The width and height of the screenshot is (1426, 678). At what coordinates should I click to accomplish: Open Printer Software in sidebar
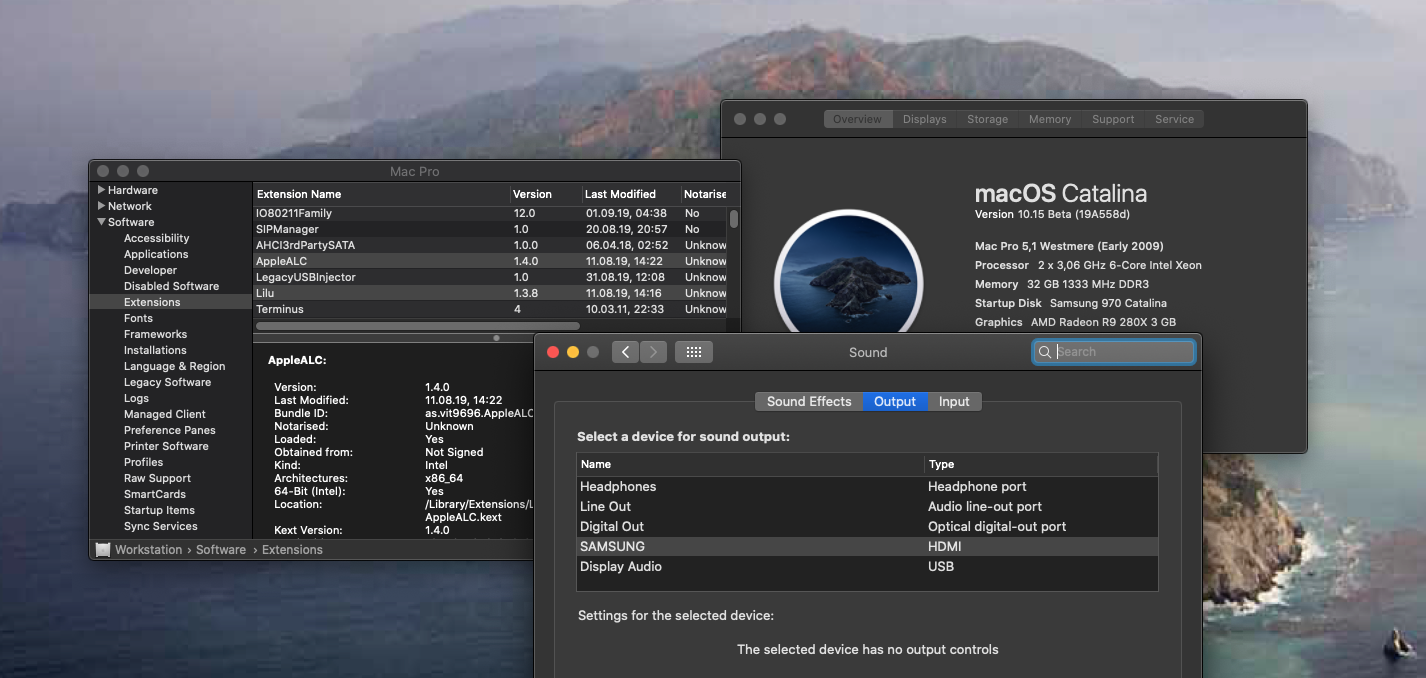click(x=166, y=446)
